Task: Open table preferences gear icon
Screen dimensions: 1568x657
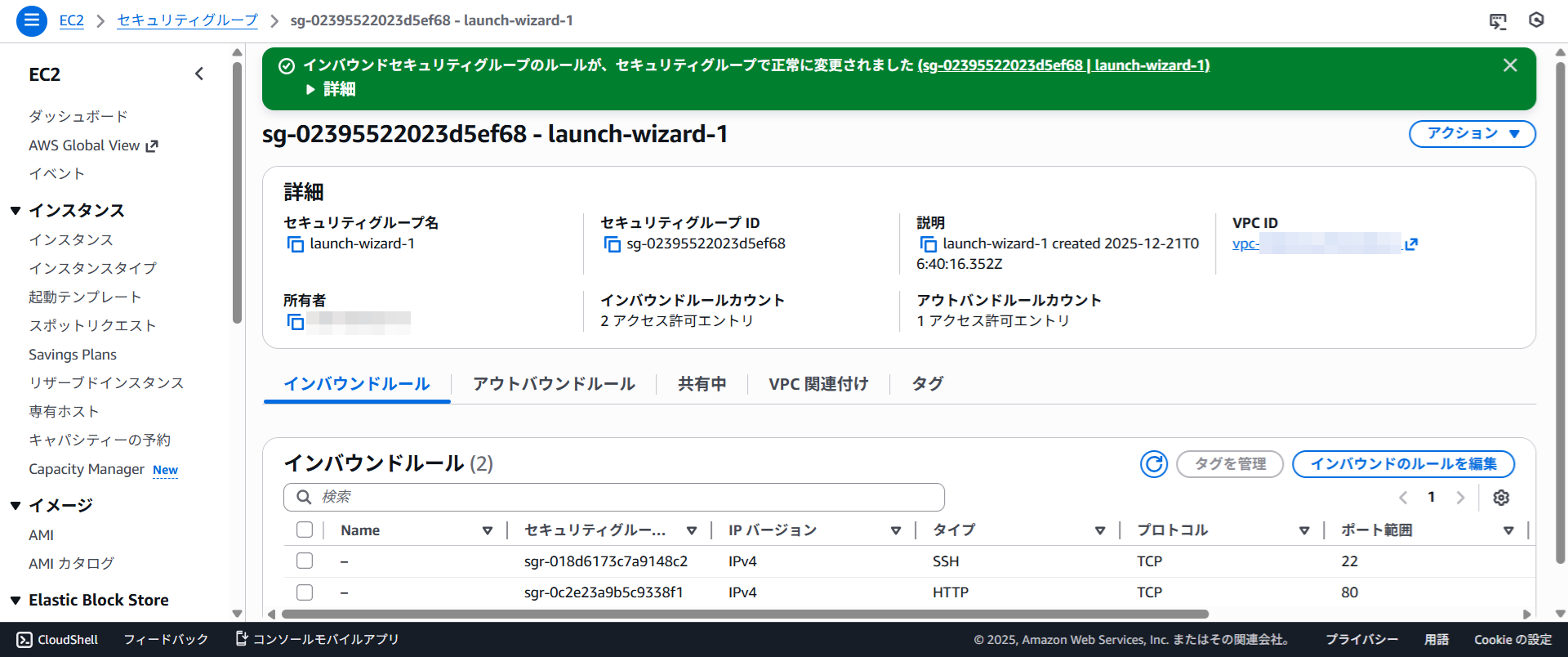Action: (x=1501, y=498)
